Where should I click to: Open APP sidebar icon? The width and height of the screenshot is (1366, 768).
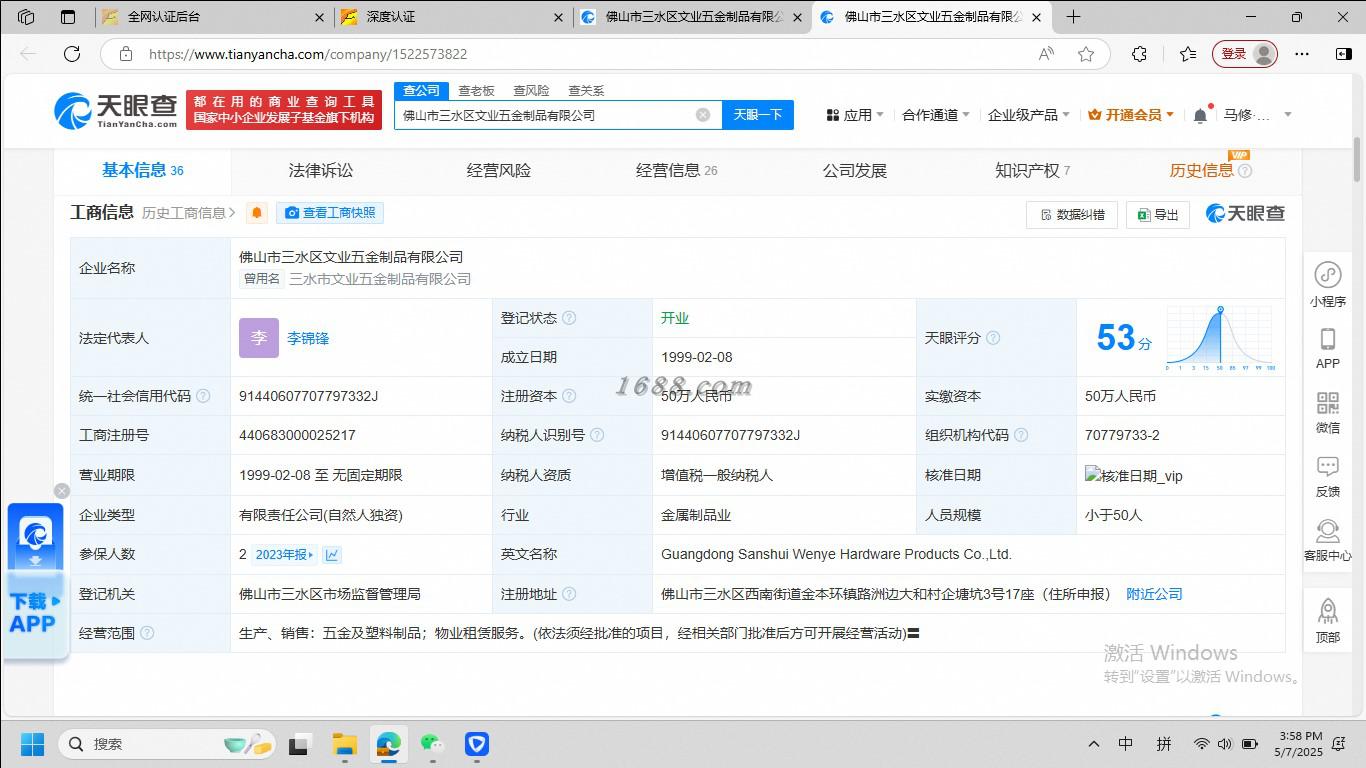coord(1328,348)
